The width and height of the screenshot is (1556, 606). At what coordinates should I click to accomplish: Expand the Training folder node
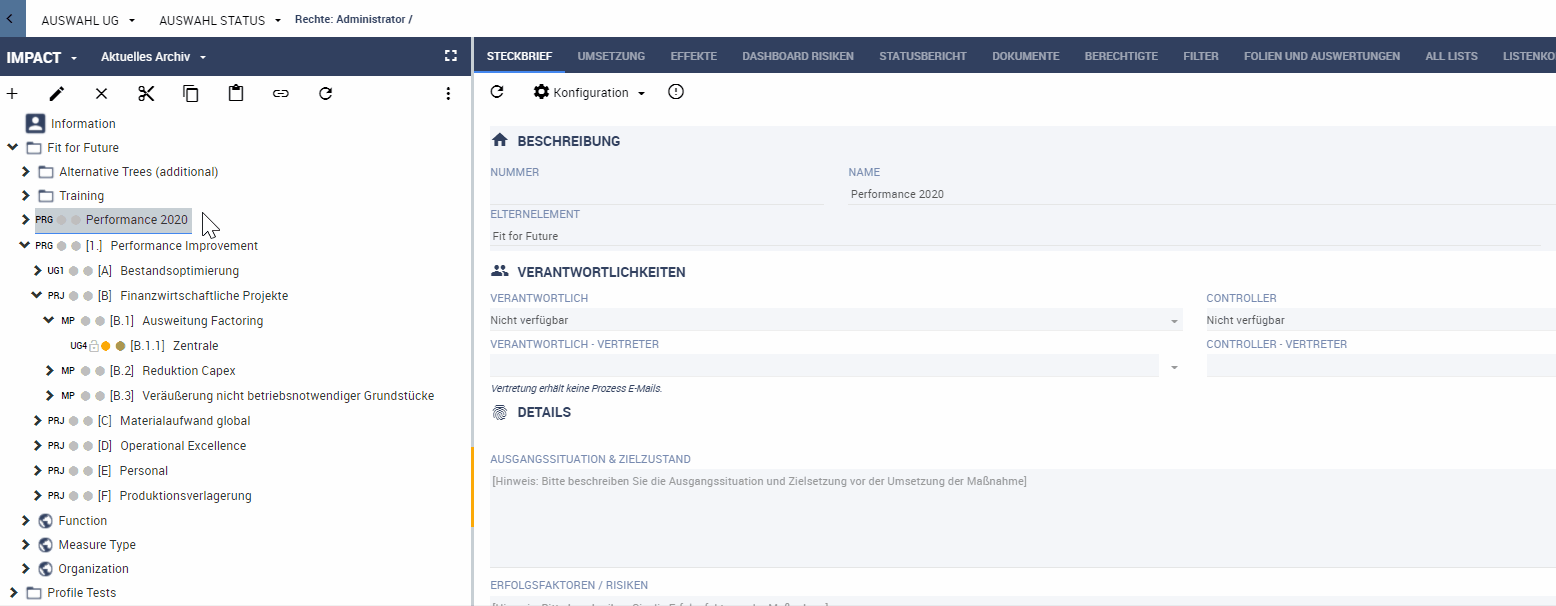[x=26, y=196]
